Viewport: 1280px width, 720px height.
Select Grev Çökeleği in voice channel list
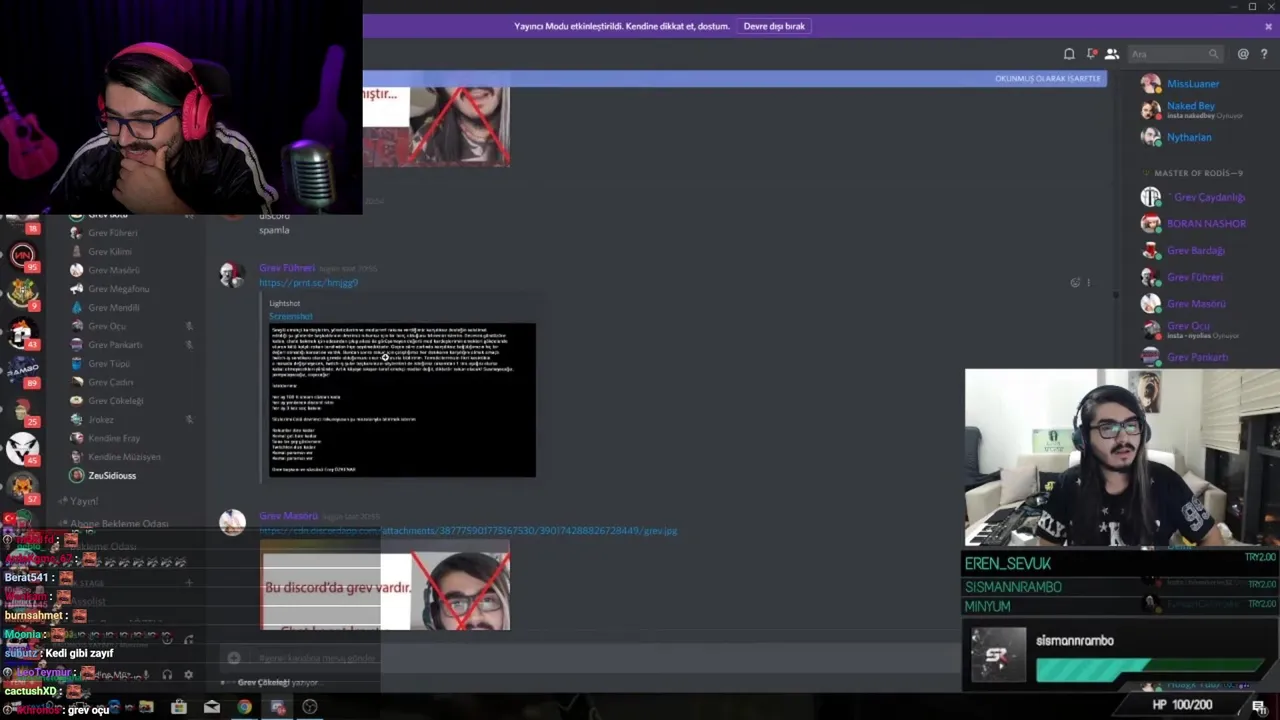(116, 401)
